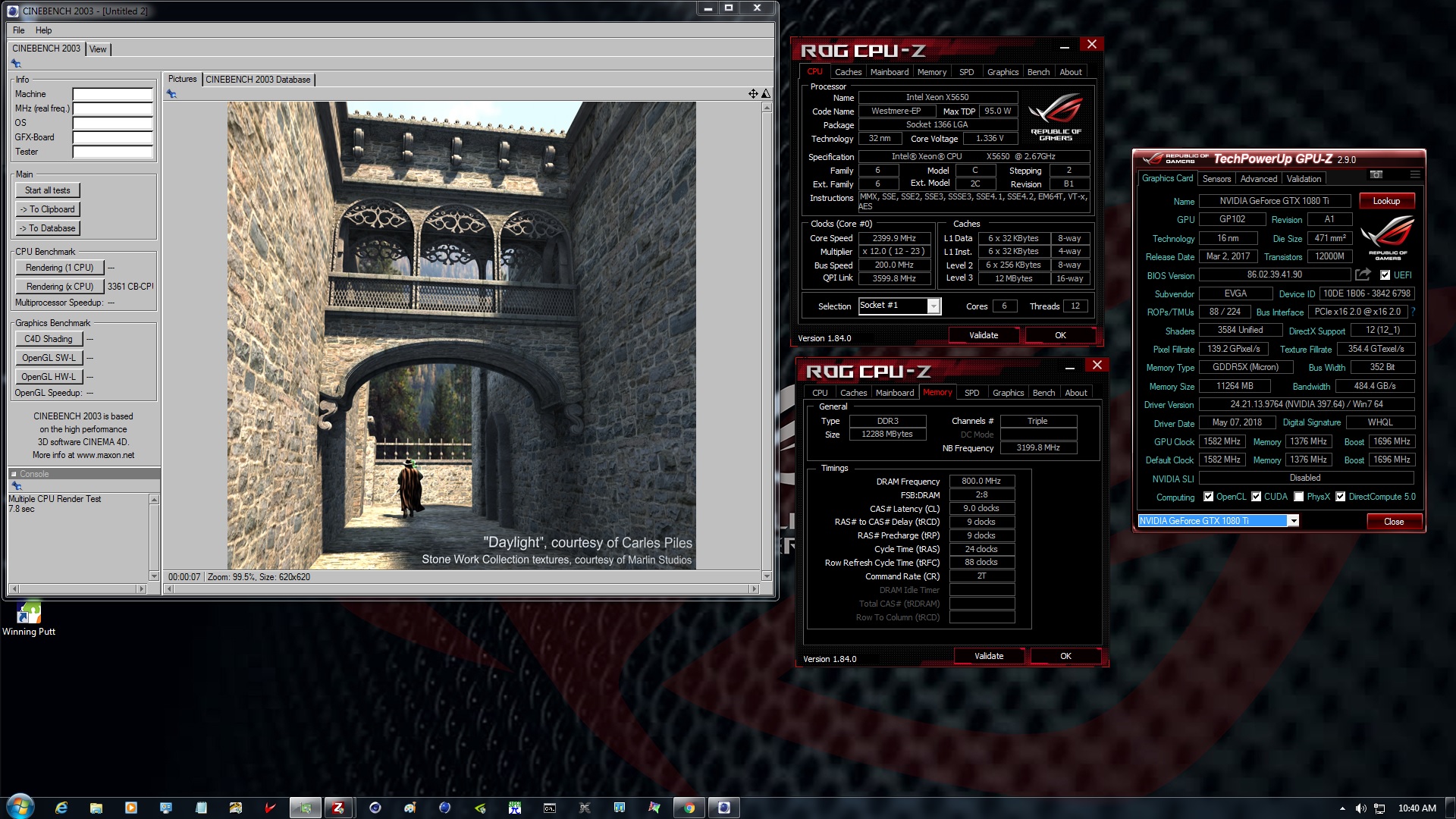Click BIOS share/export icon in GPU-Z
Viewport: 1456px width, 819px height.
coord(1363,275)
